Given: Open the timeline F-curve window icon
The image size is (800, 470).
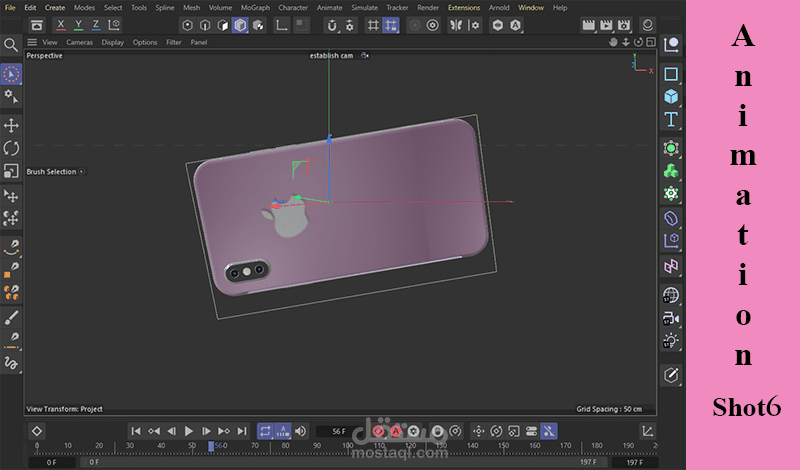Looking at the screenshot, I should tap(648, 431).
